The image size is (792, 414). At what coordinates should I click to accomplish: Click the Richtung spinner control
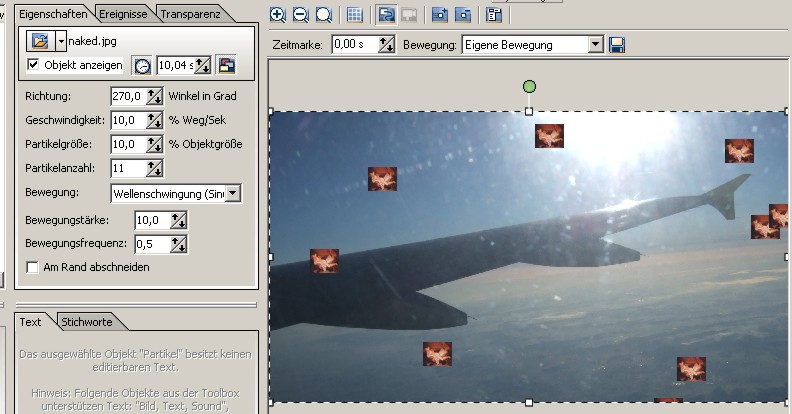(154, 97)
